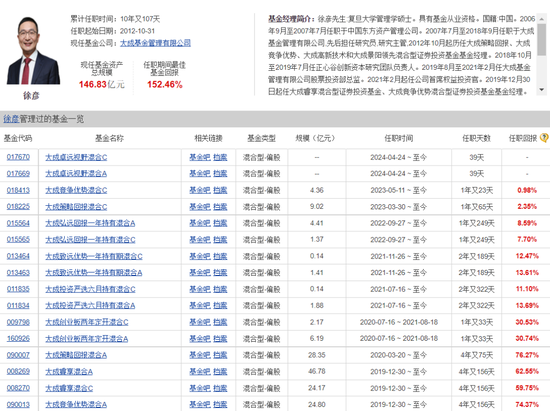Click the 146.83亿元 total asset figure
Screen dimensions: 550x411
[102, 84]
